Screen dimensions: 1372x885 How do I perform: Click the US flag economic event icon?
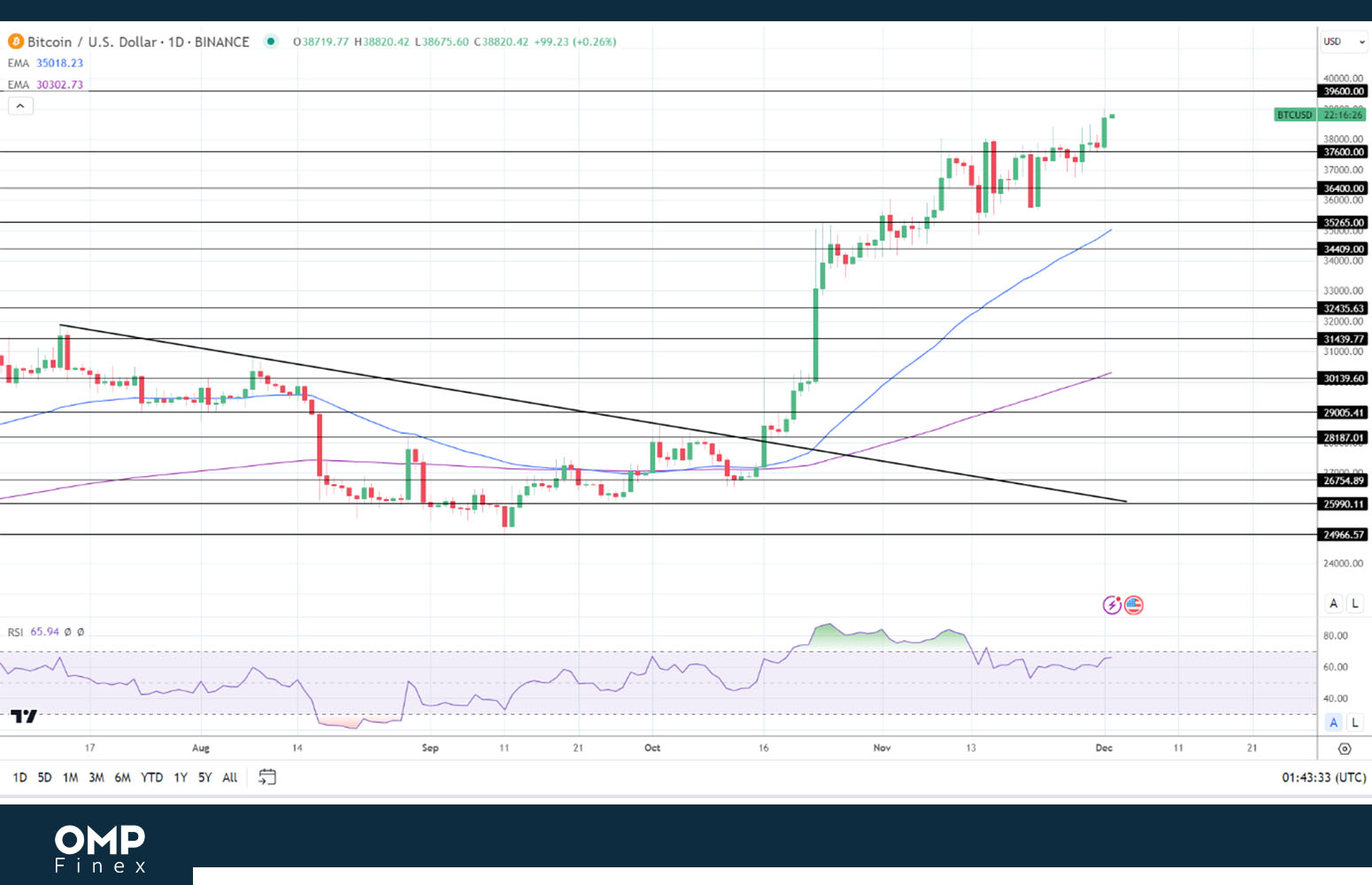pos(1134,605)
